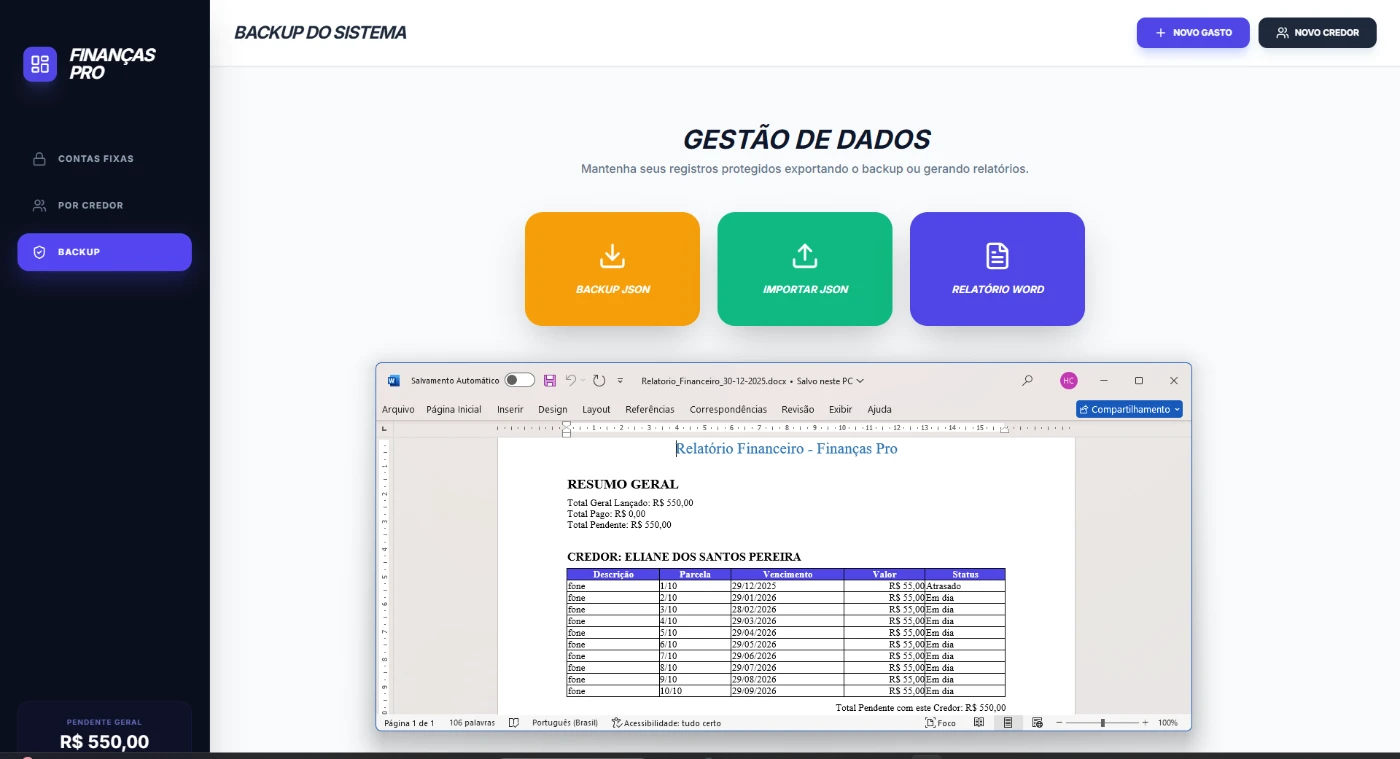Adjust the Word zoom slider
Screen dimensions: 1400x759
tap(1103, 722)
